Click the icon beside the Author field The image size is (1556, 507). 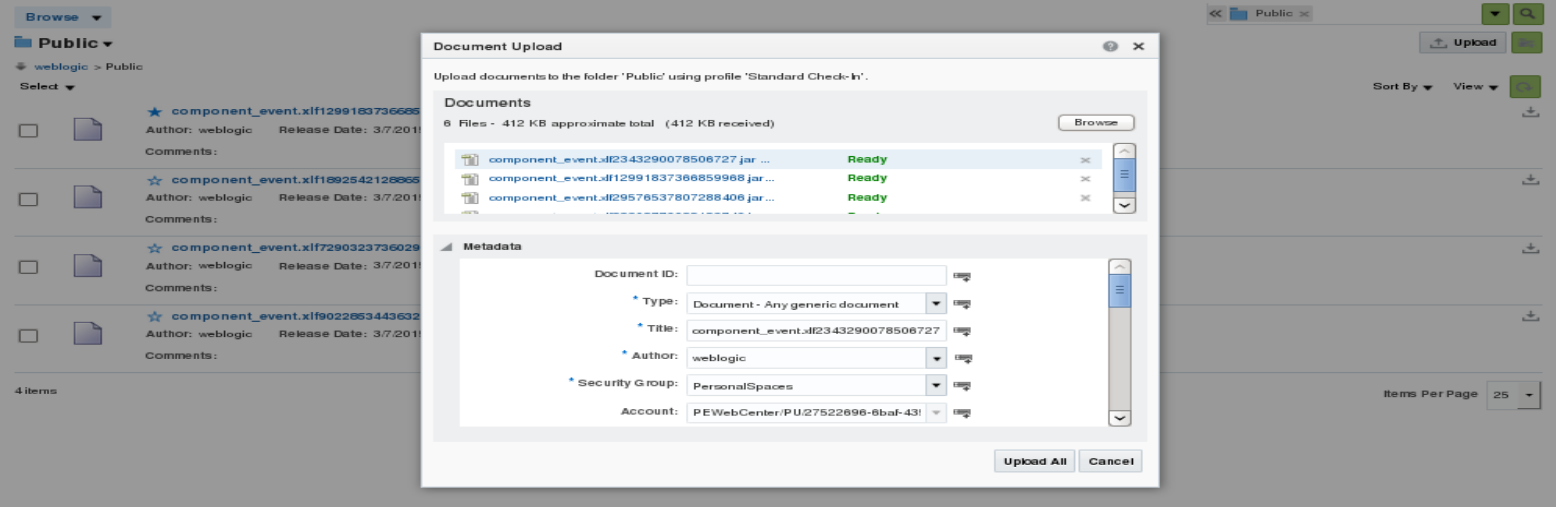coord(962,358)
